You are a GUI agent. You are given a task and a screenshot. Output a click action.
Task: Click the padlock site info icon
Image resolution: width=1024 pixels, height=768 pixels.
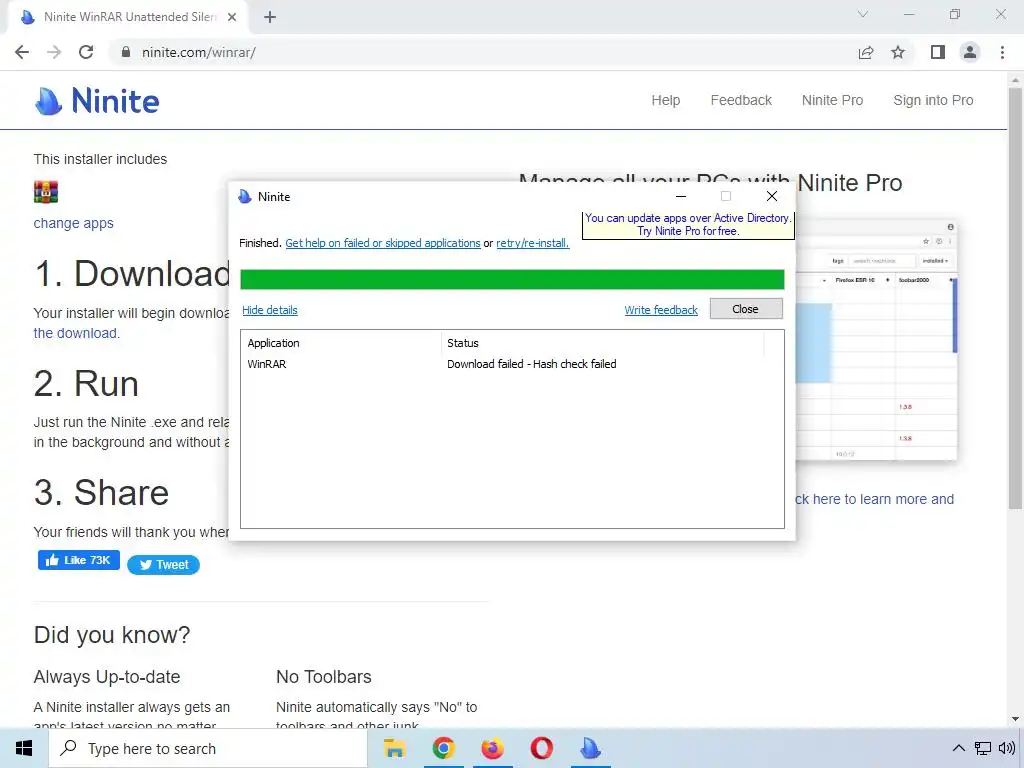[125, 52]
